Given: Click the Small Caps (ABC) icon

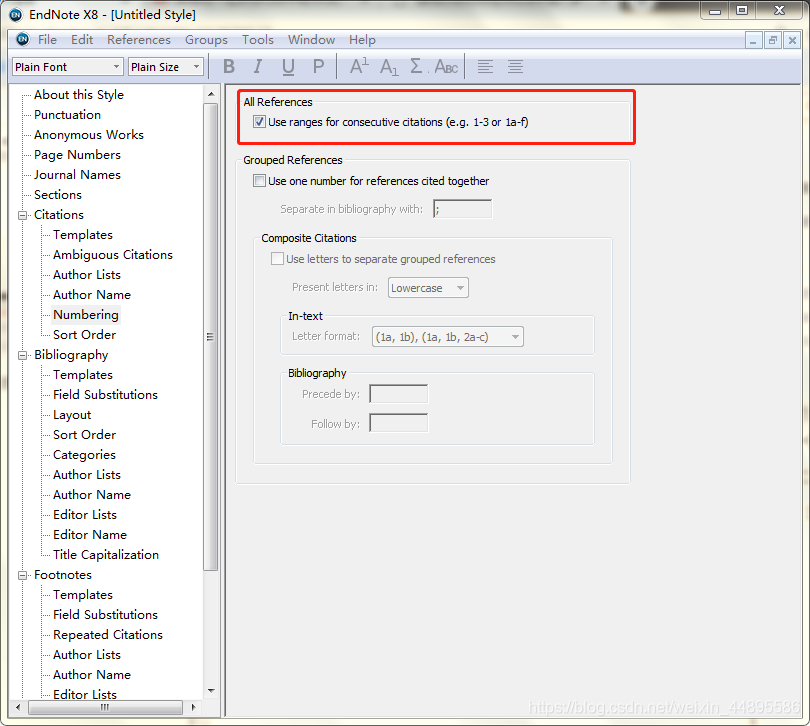Looking at the screenshot, I should click(446, 67).
